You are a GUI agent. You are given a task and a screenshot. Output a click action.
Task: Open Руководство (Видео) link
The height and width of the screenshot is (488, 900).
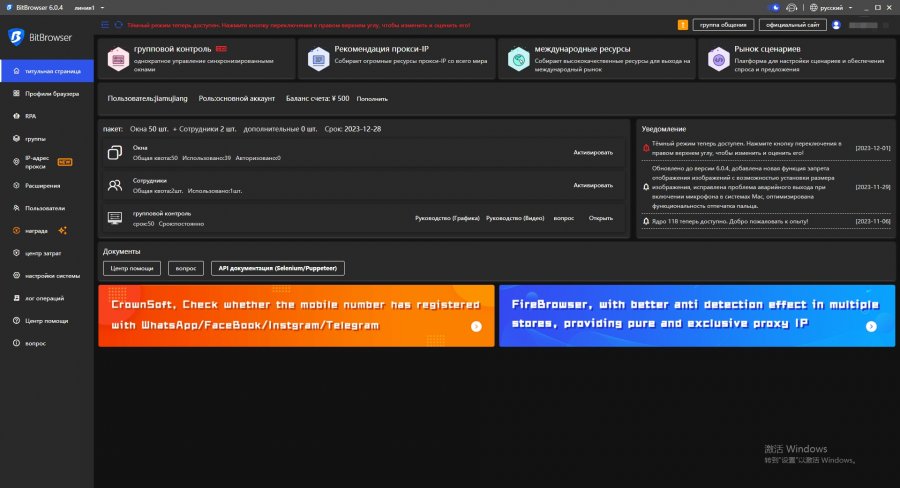[x=515, y=218]
